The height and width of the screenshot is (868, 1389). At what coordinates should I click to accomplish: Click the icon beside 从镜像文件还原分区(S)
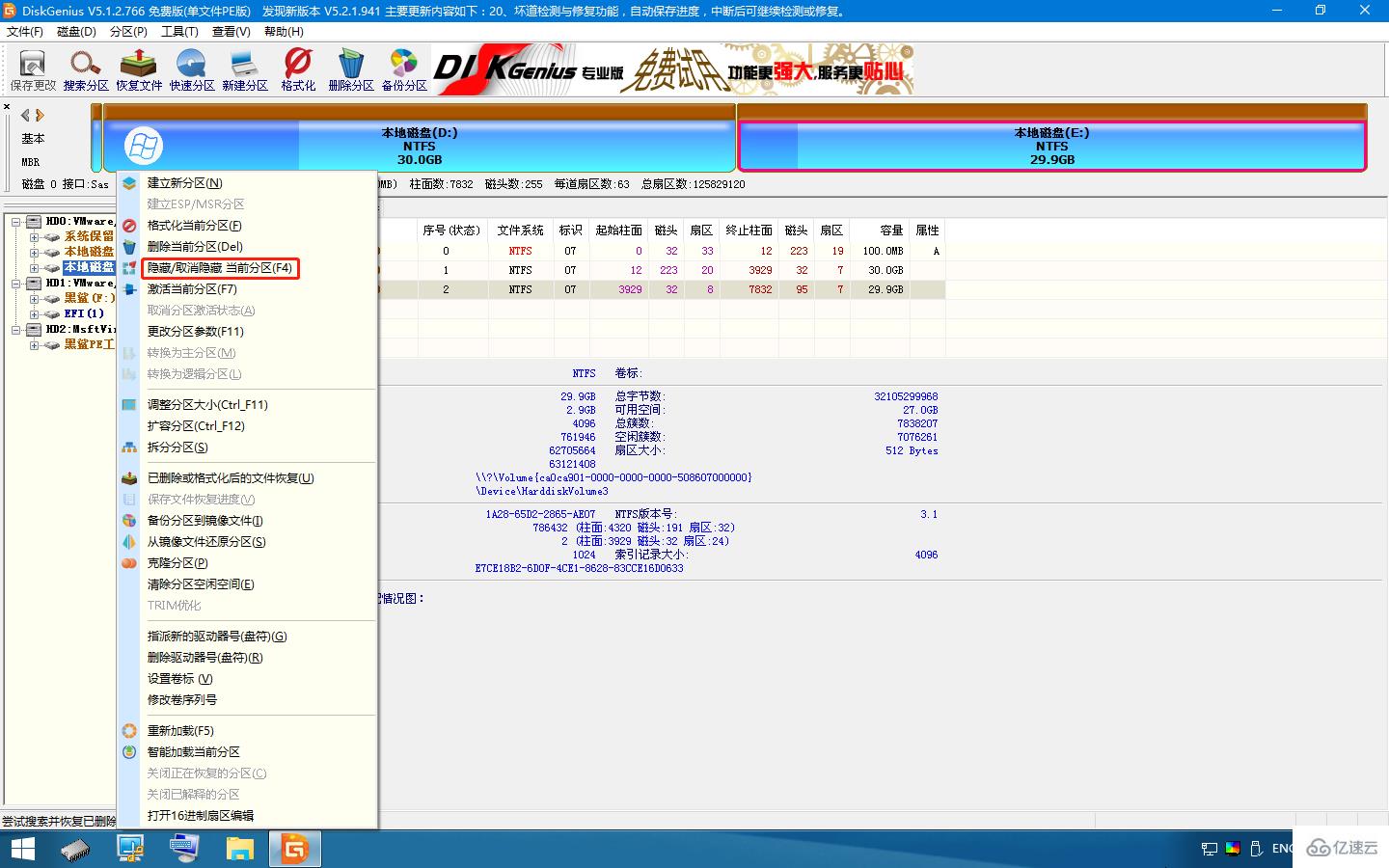click(x=129, y=542)
